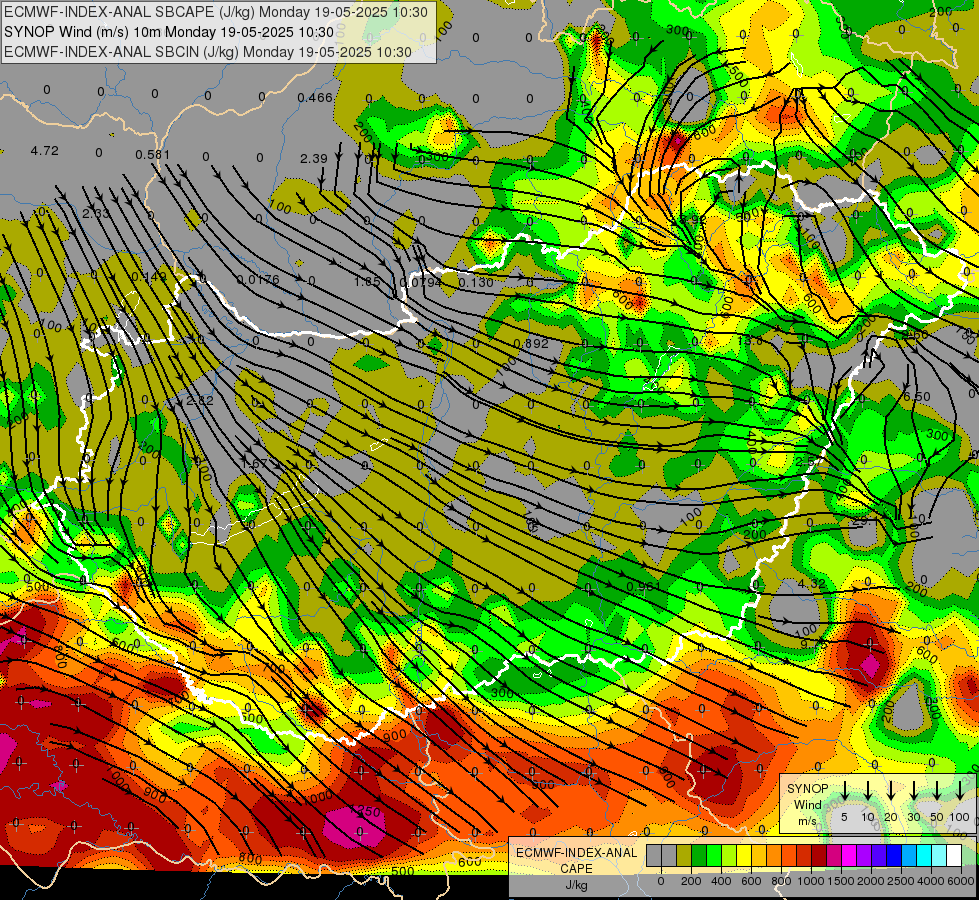979x900 pixels.
Task: Select the SYNOP Wind 10m title line
Action: 169,32
